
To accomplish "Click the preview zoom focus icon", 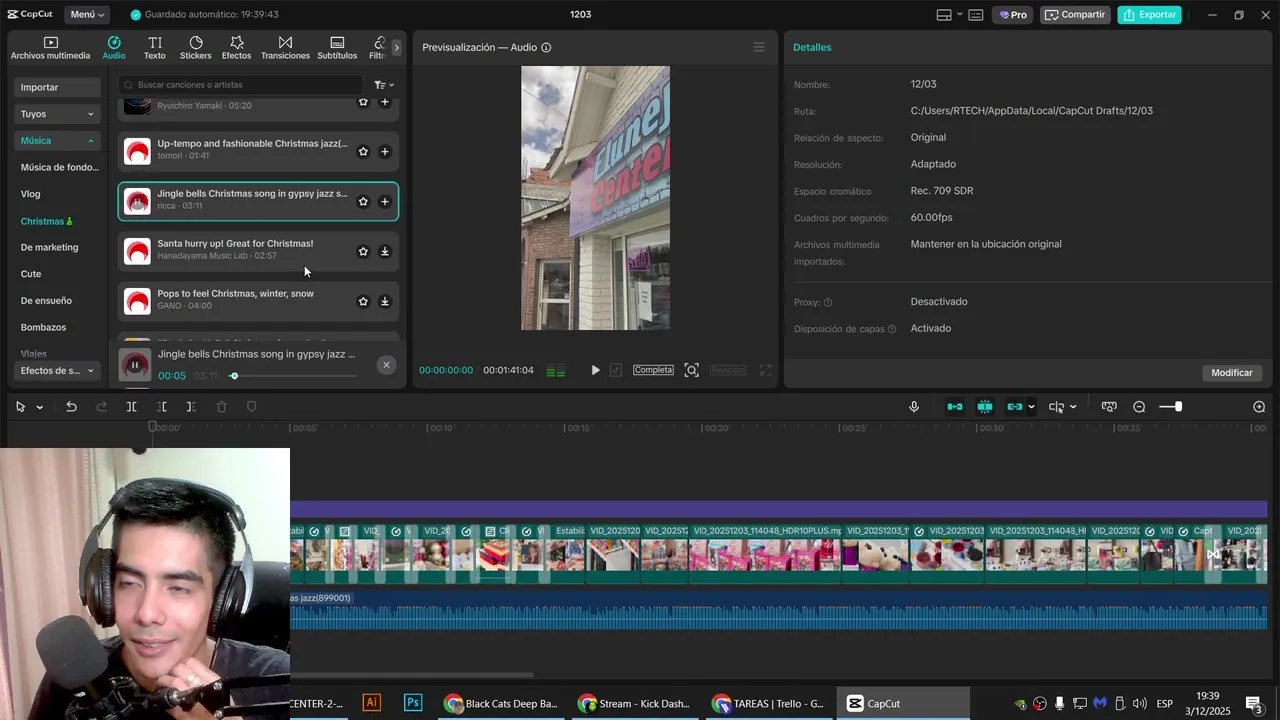I will 691,370.
